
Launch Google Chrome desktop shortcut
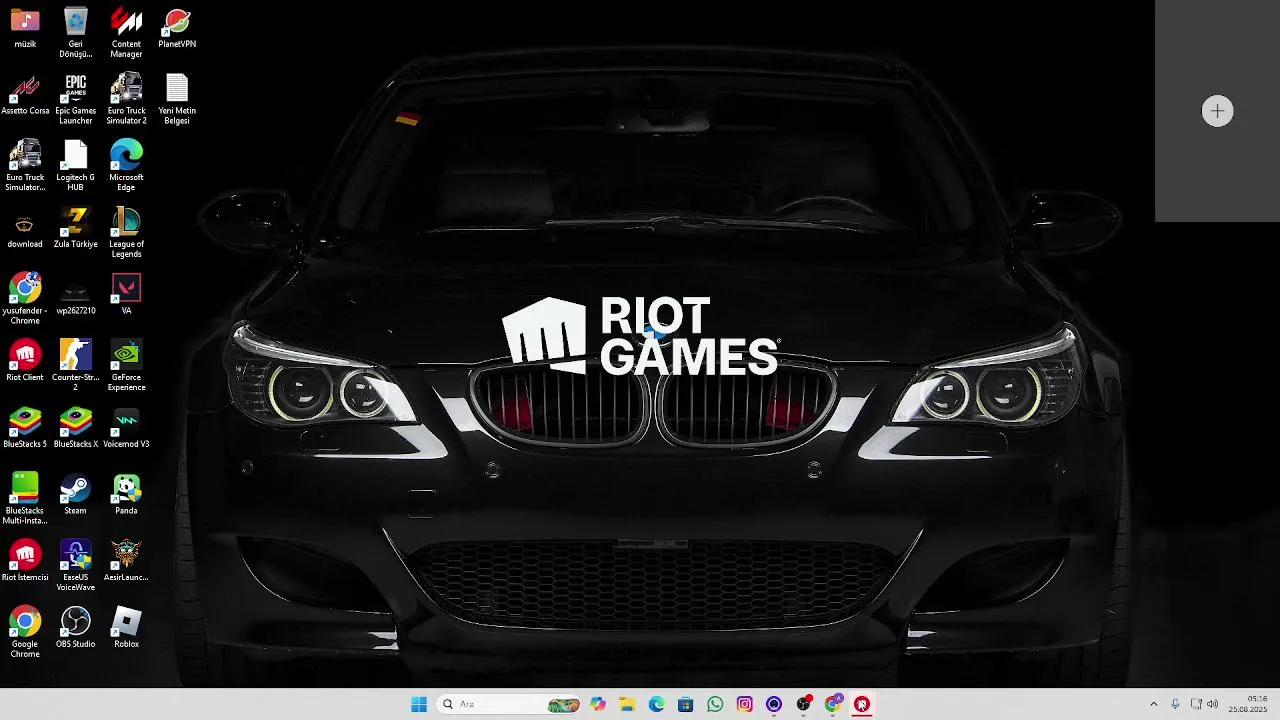(25, 632)
